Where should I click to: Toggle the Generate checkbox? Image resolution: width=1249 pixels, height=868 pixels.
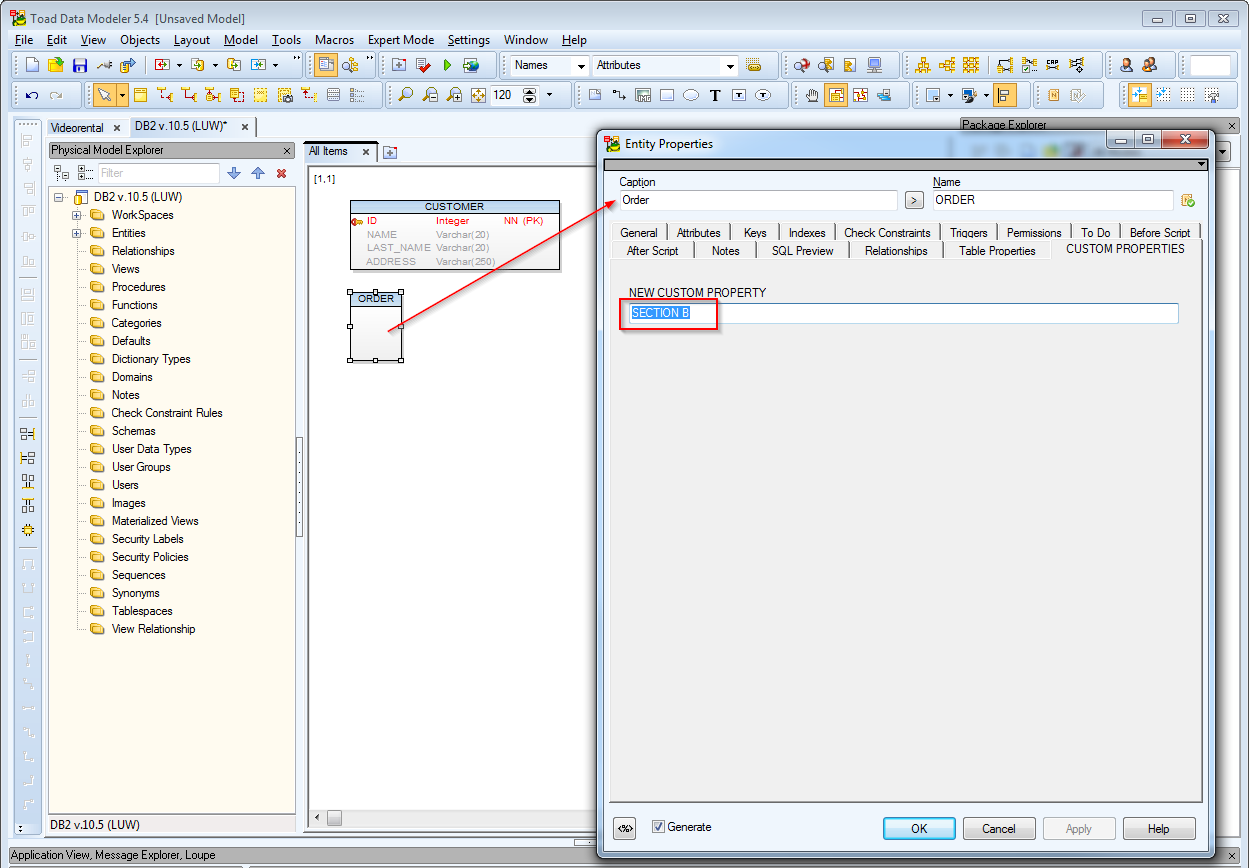(x=658, y=827)
